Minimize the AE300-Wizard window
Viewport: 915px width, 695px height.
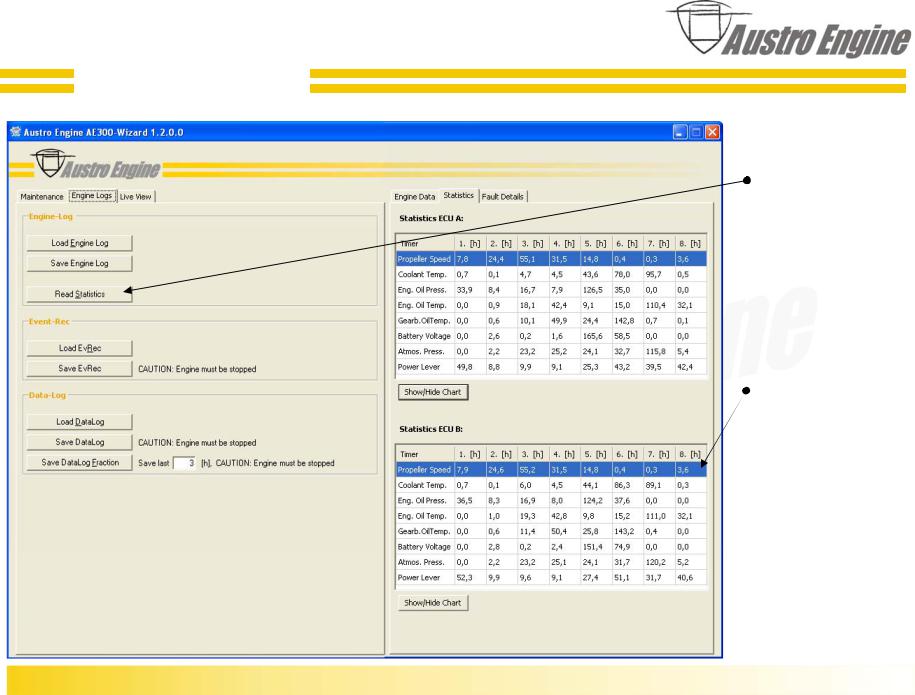pyautogui.click(x=679, y=132)
